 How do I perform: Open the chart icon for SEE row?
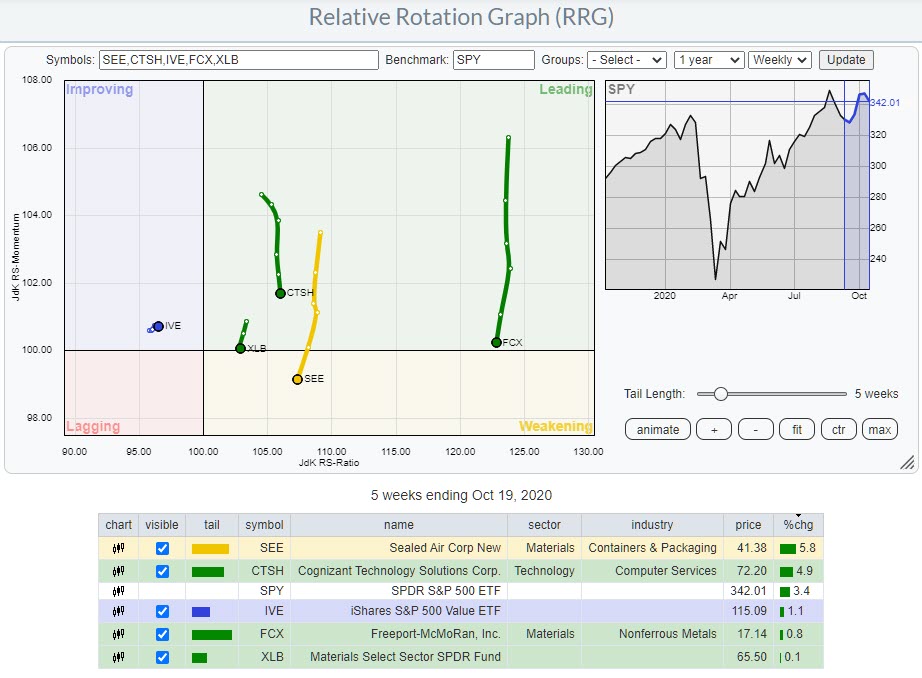pos(118,548)
